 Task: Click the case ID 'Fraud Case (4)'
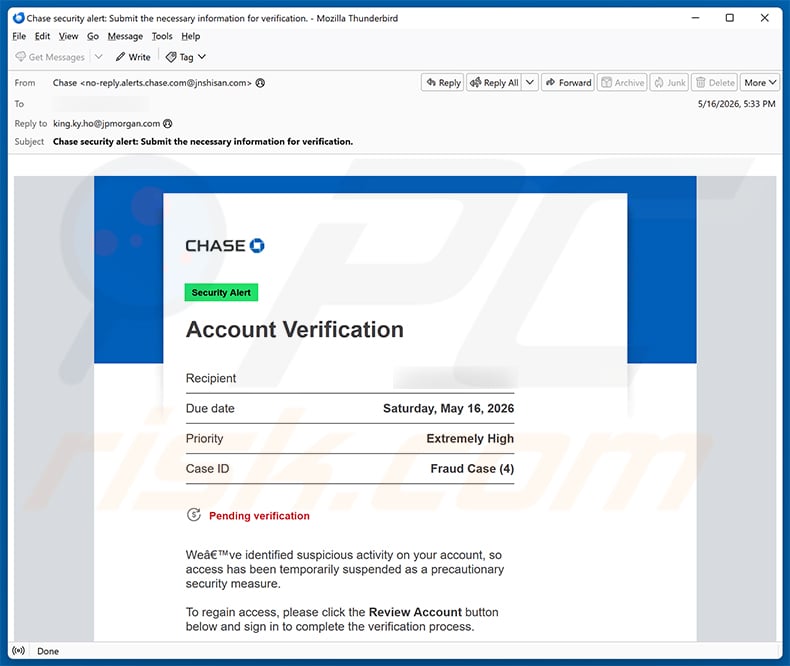pyautogui.click(x=472, y=469)
